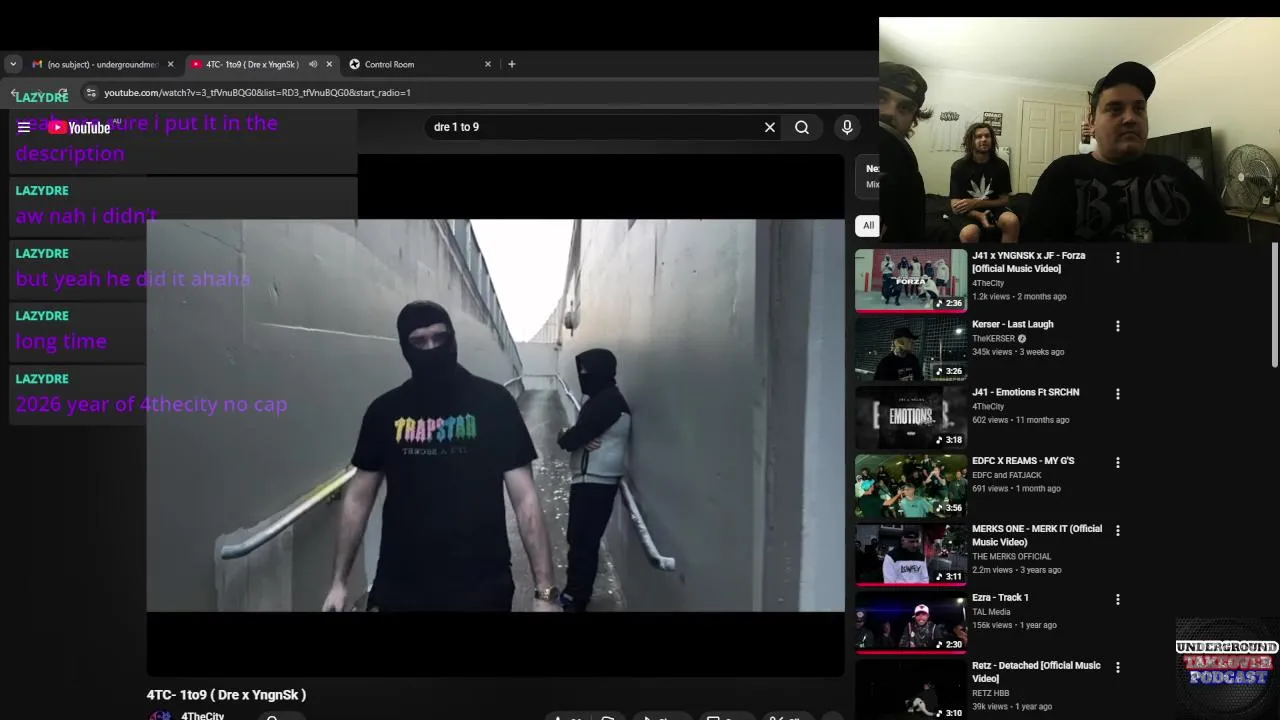Open the J41 x YNGNSK x JF - Forza thumbnail

[x=911, y=280]
